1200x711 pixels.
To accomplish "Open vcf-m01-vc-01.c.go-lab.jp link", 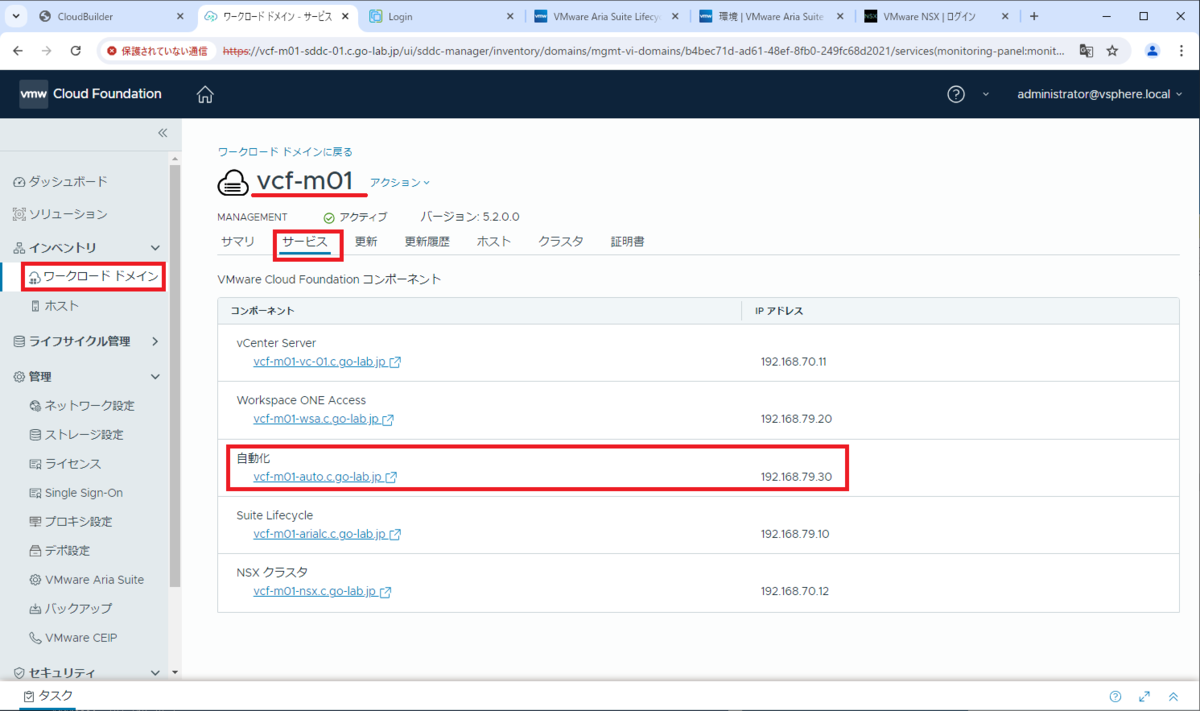I will (319, 362).
